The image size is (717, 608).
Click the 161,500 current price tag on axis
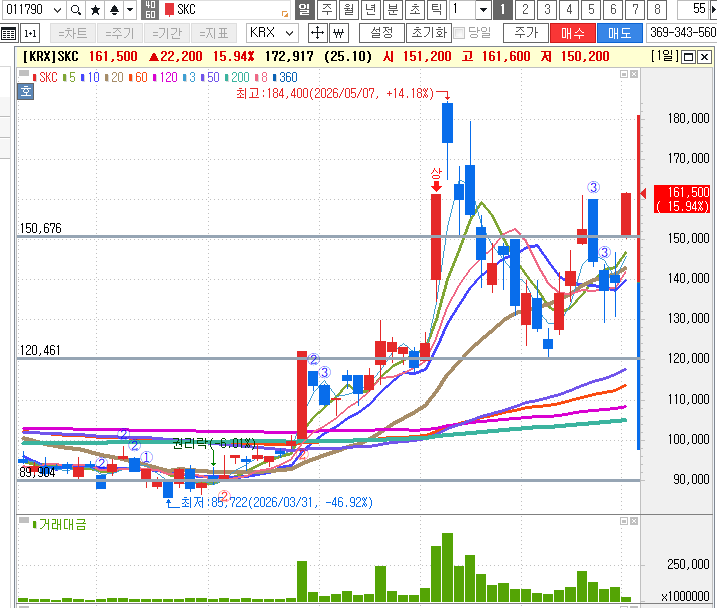pos(682,199)
